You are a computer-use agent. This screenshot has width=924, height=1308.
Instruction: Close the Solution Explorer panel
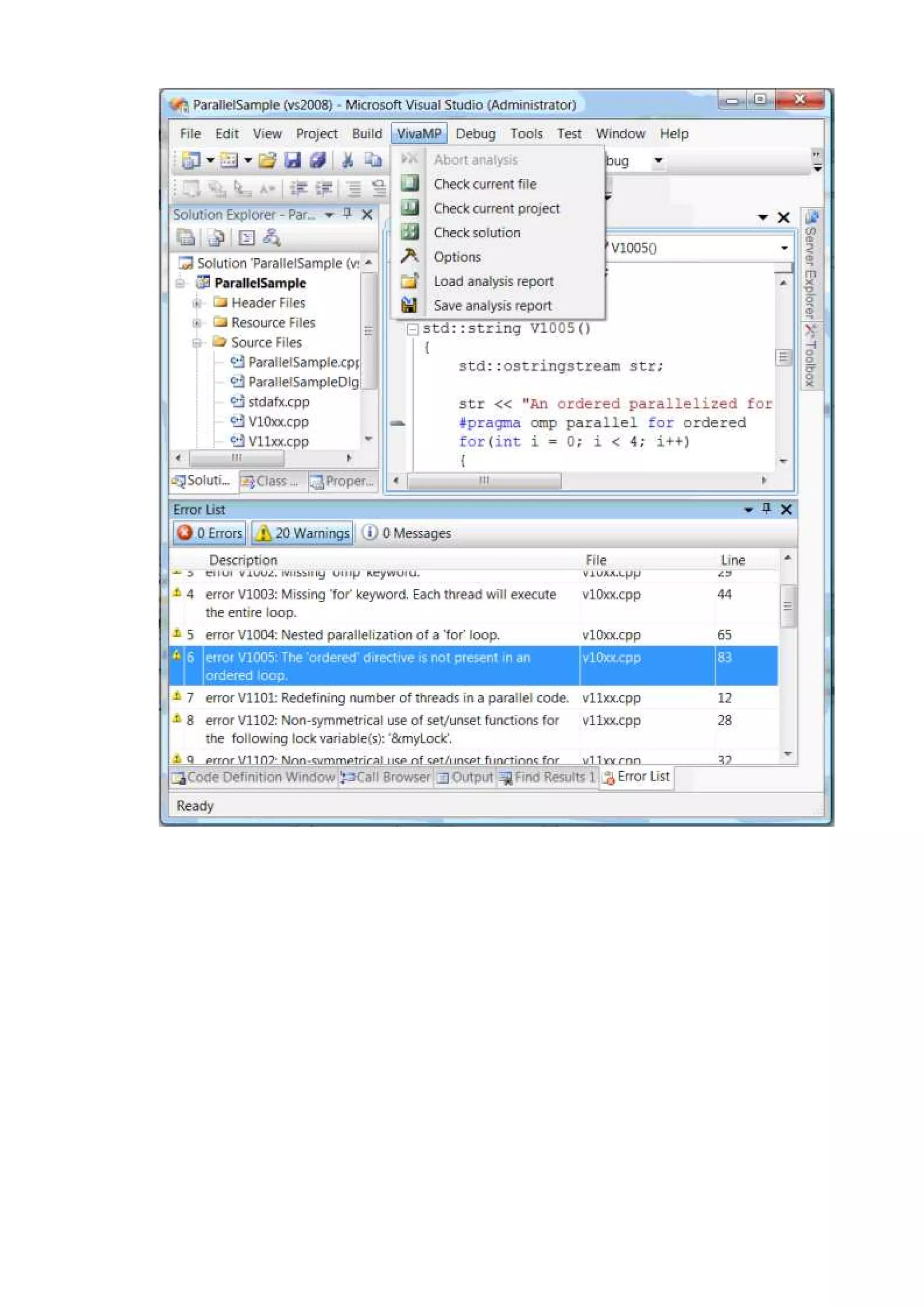pyautogui.click(x=367, y=215)
